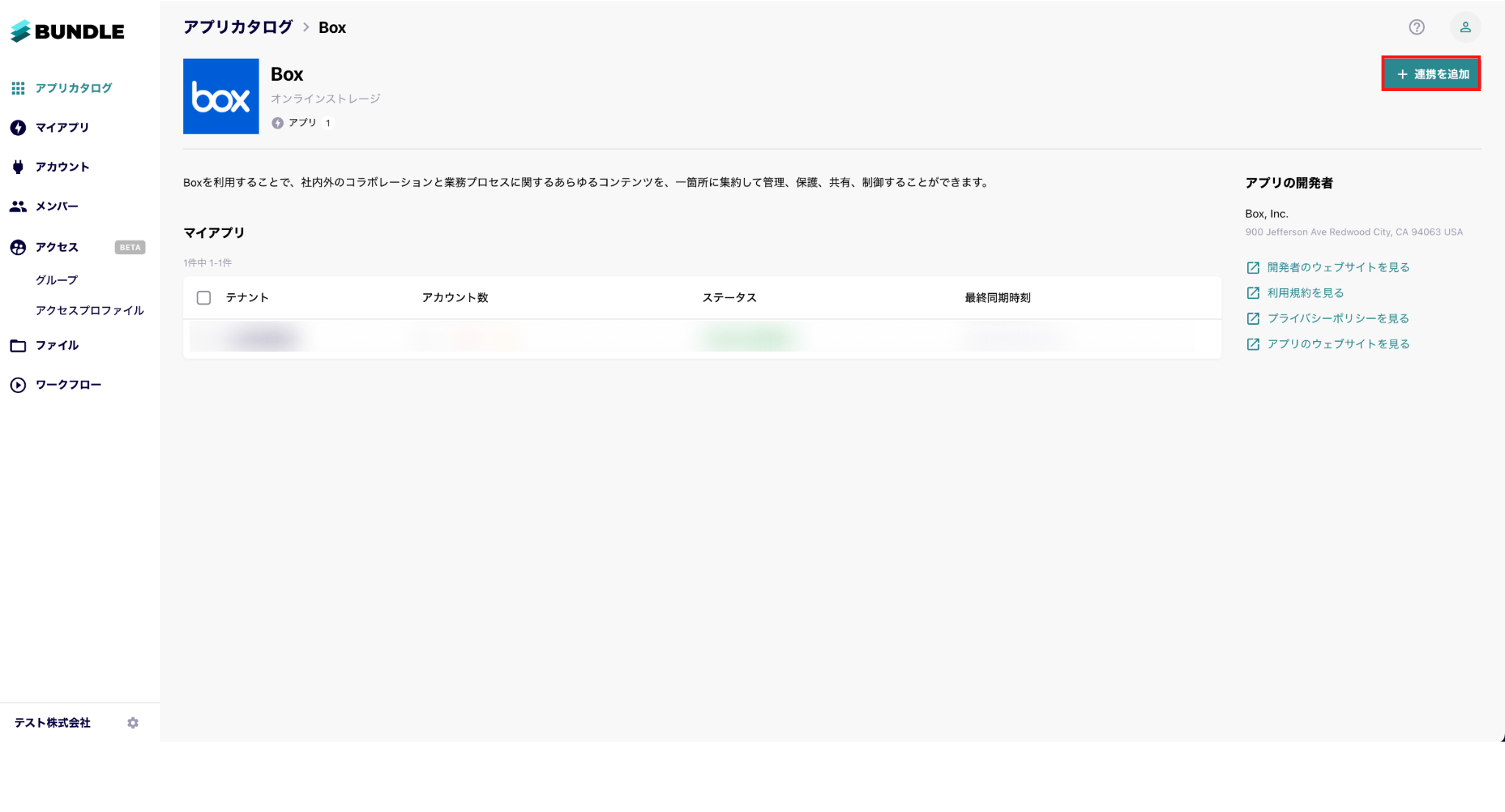
Task: Click the Box breadcrumb text
Action: point(332,28)
